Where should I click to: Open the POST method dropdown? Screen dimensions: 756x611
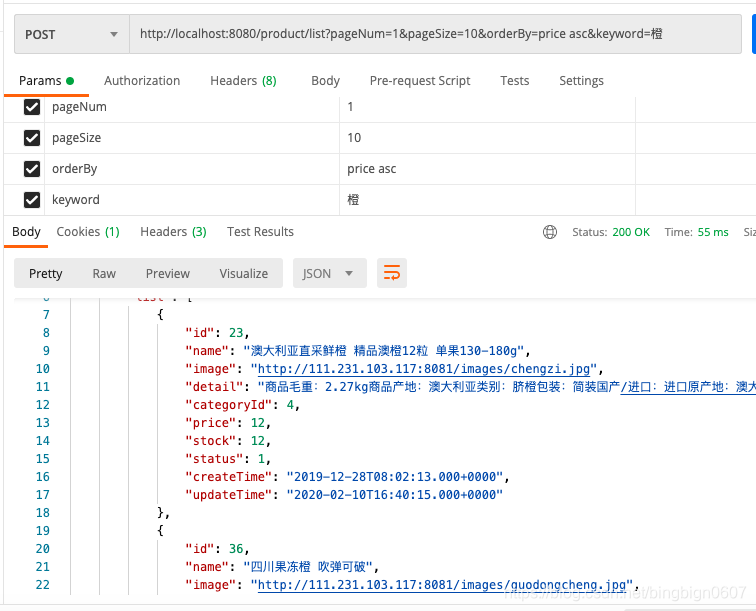[x=72, y=34]
